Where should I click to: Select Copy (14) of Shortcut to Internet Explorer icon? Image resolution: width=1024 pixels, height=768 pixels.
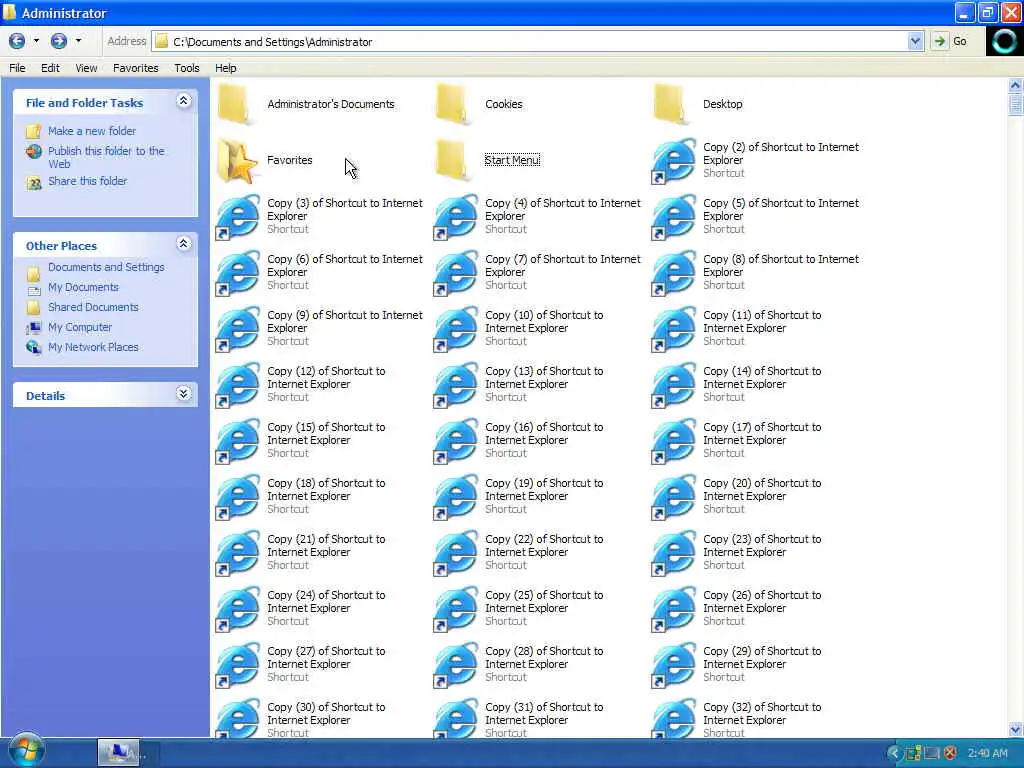pos(673,385)
